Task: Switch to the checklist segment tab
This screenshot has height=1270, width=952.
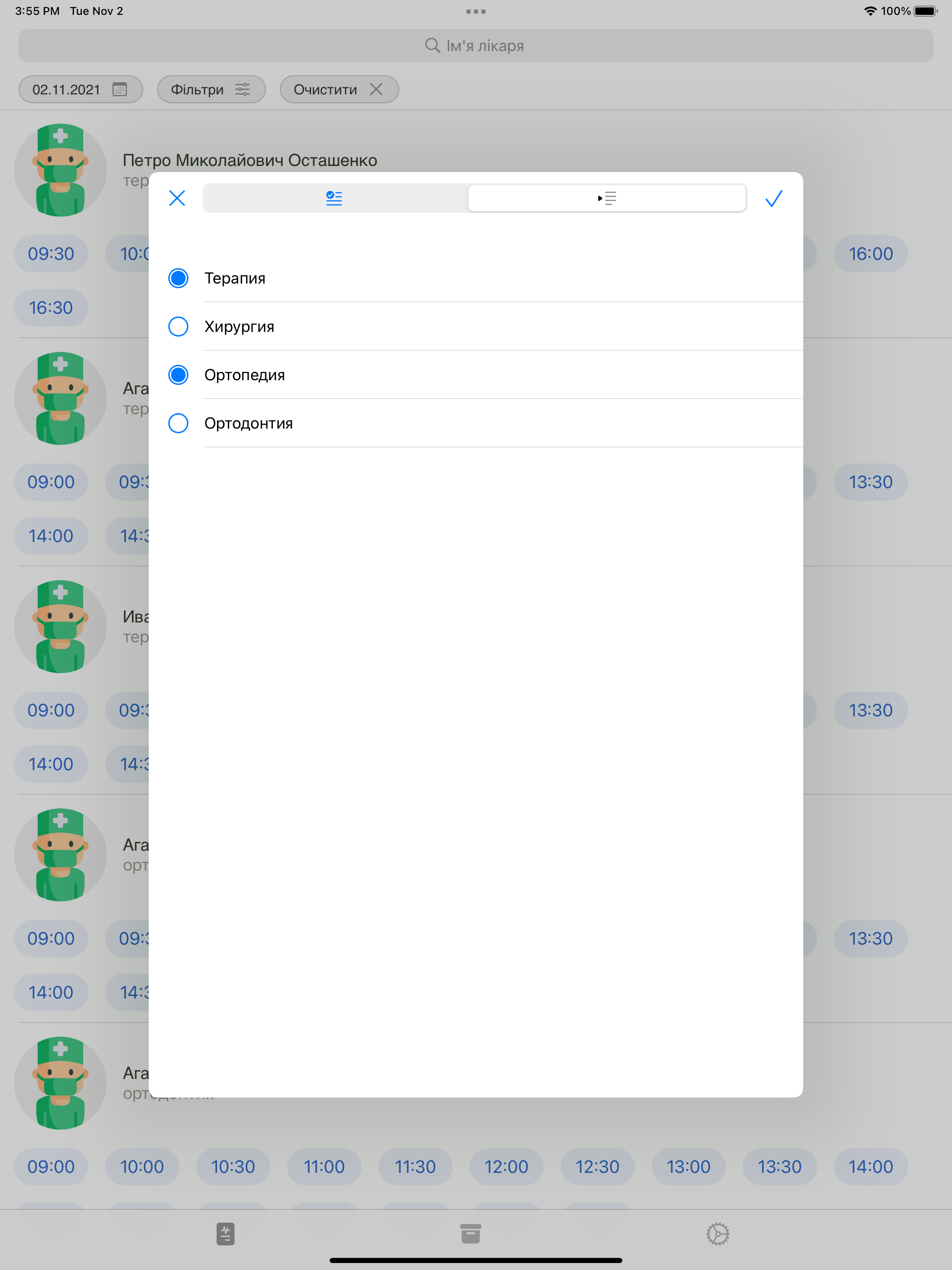Action: click(334, 198)
